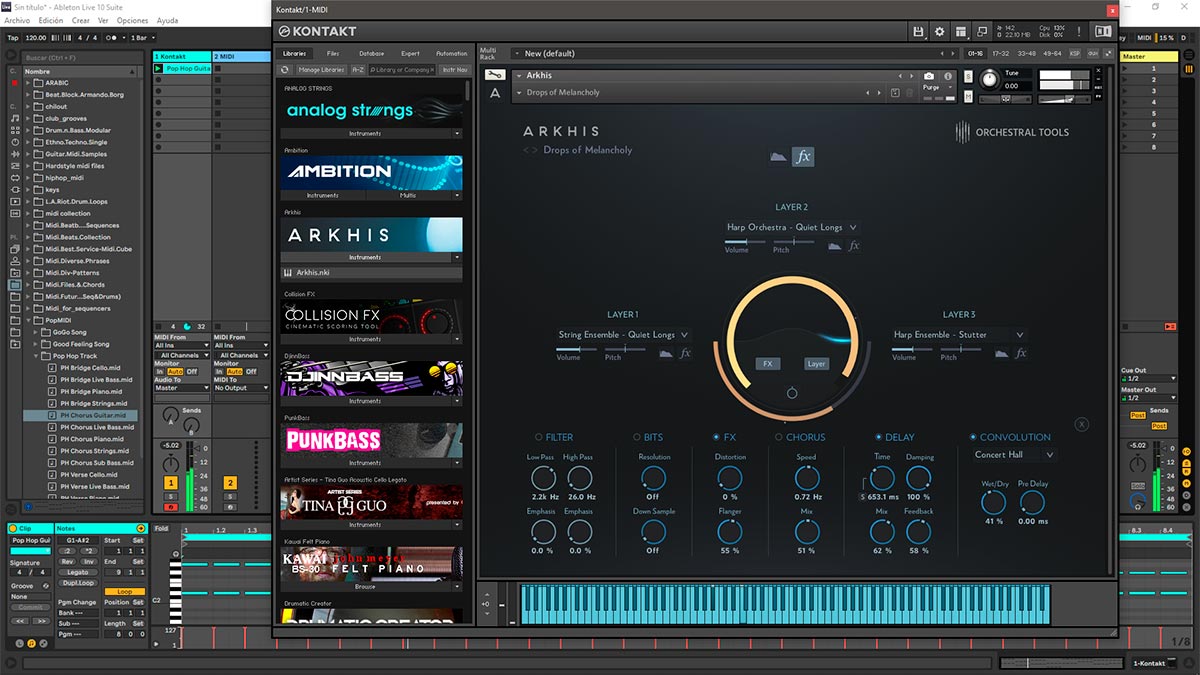Open Kontakt workspace layout panel icon
1200x675 pixels.
pos(961,32)
